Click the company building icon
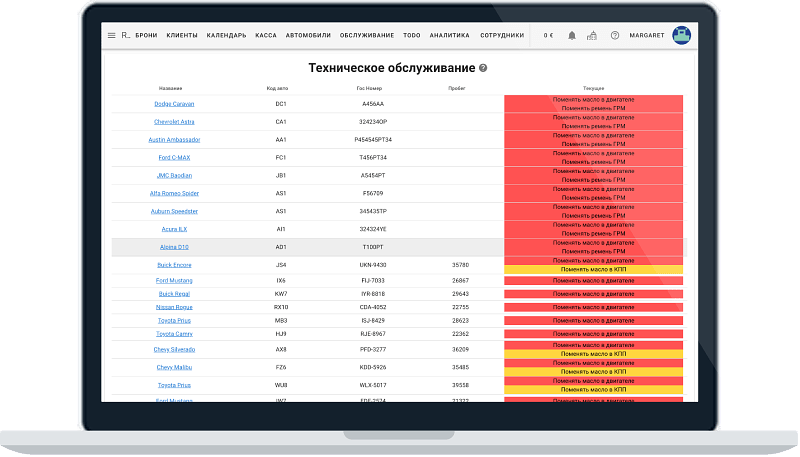Image resolution: width=800 pixels, height=457 pixels. [x=592, y=35]
